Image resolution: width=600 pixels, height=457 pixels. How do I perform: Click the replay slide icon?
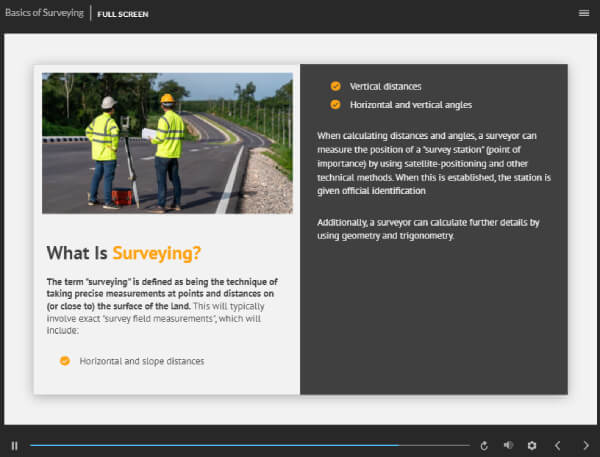[484, 445]
